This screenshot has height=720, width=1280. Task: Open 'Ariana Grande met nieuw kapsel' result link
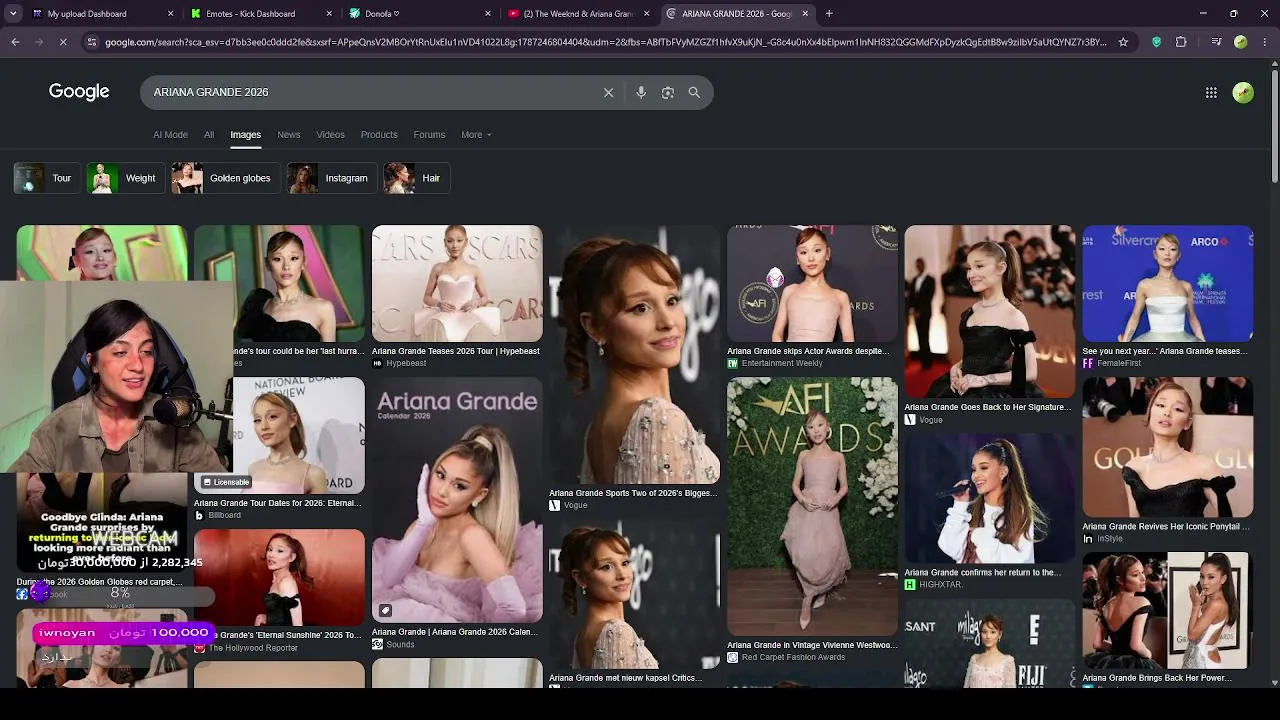[625, 678]
